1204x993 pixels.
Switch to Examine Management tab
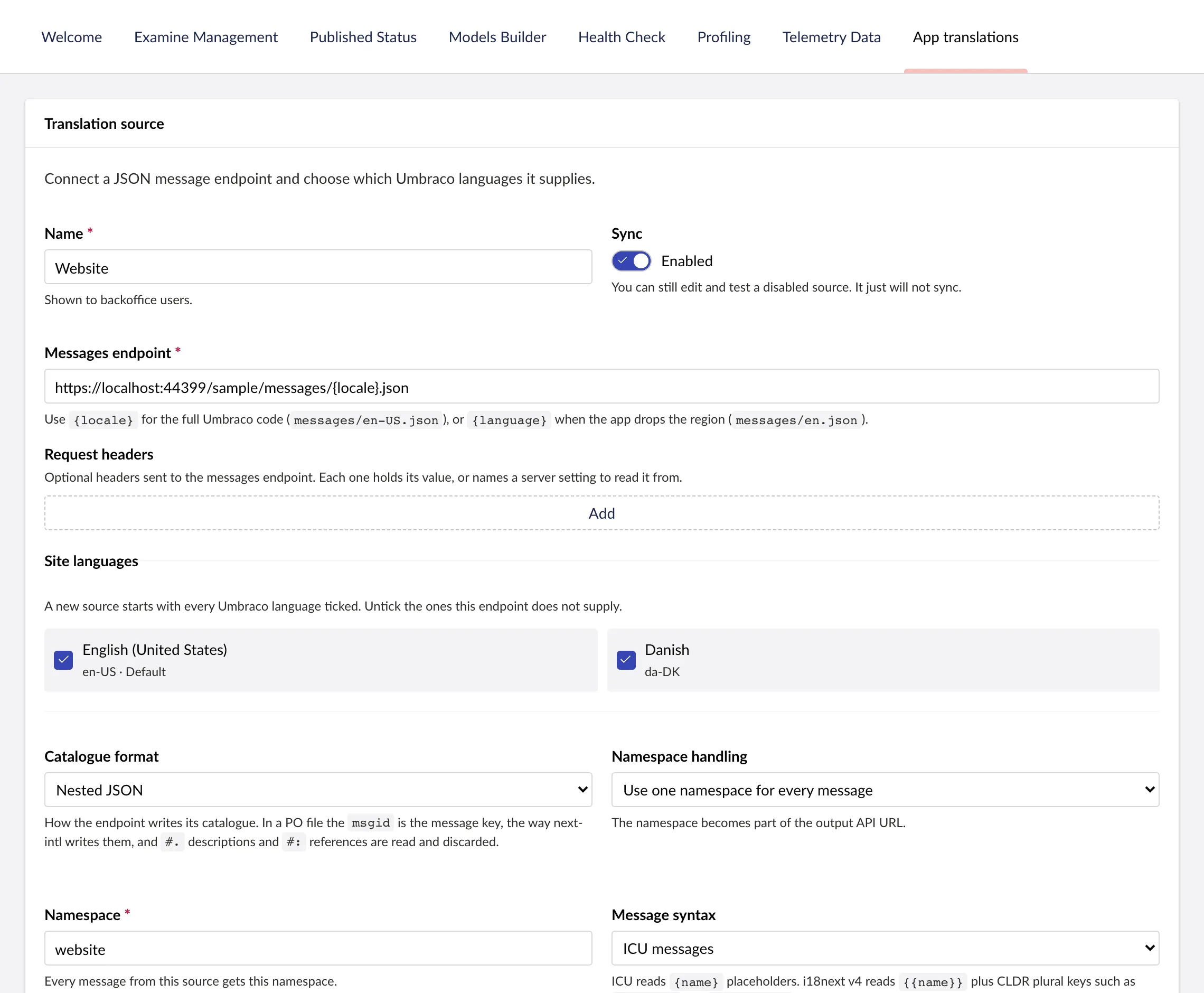pos(206,37)
